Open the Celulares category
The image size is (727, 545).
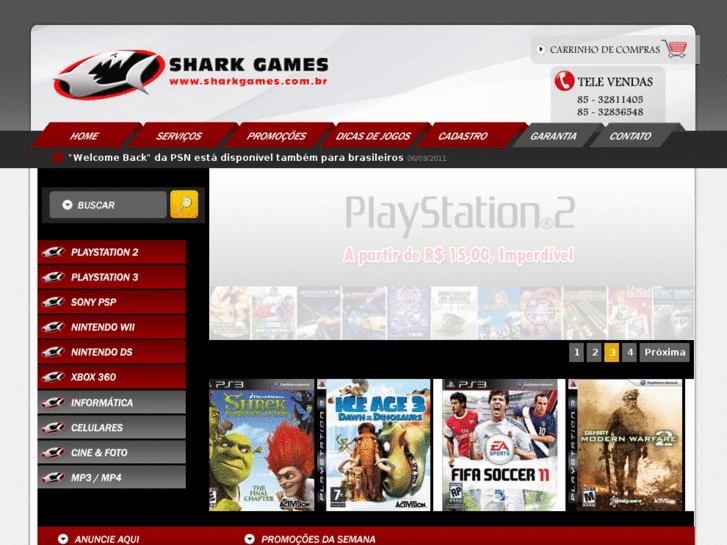pyautogui.click(x=112, y=428)
